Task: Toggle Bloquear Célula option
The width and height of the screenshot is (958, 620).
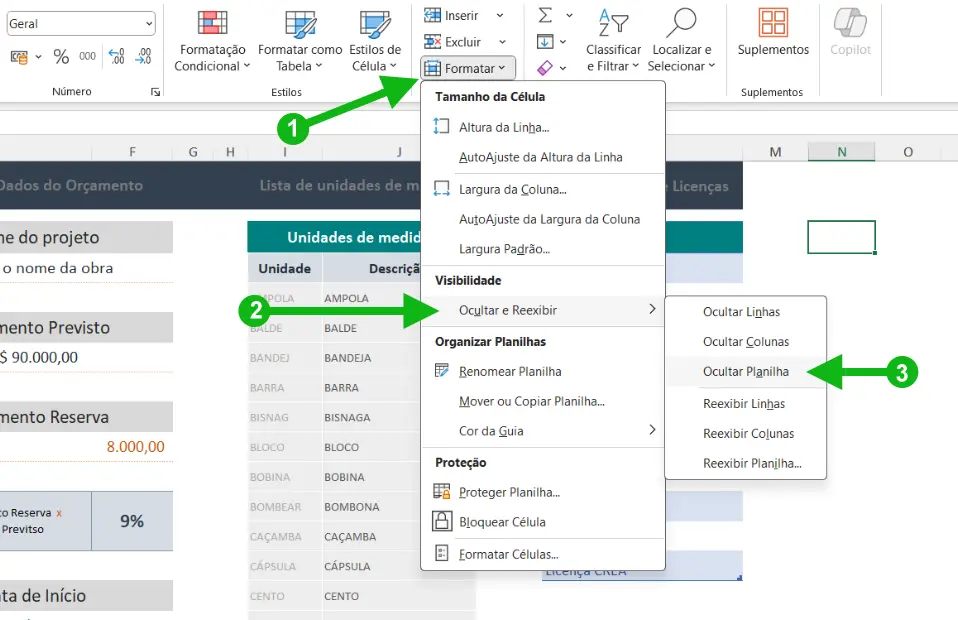Action: pyautogui.click(x=543, y=522)
